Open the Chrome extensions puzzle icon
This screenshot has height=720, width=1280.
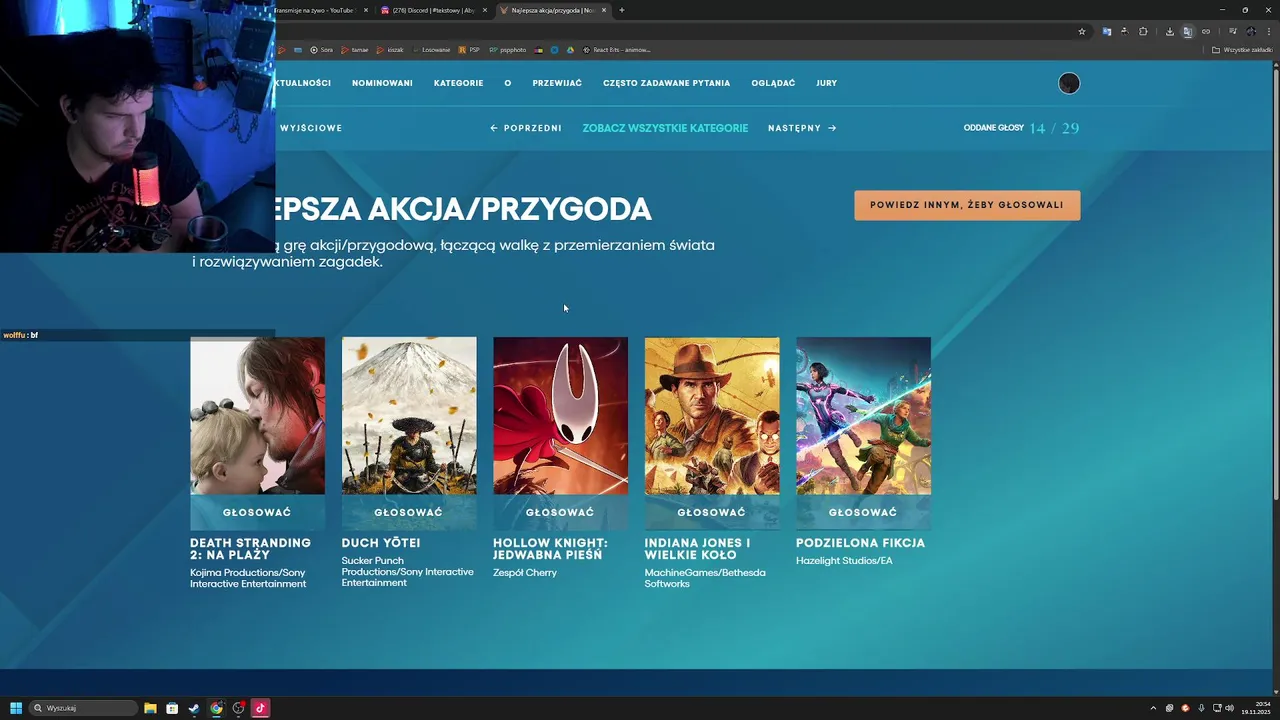click(x=1143, y=31)
